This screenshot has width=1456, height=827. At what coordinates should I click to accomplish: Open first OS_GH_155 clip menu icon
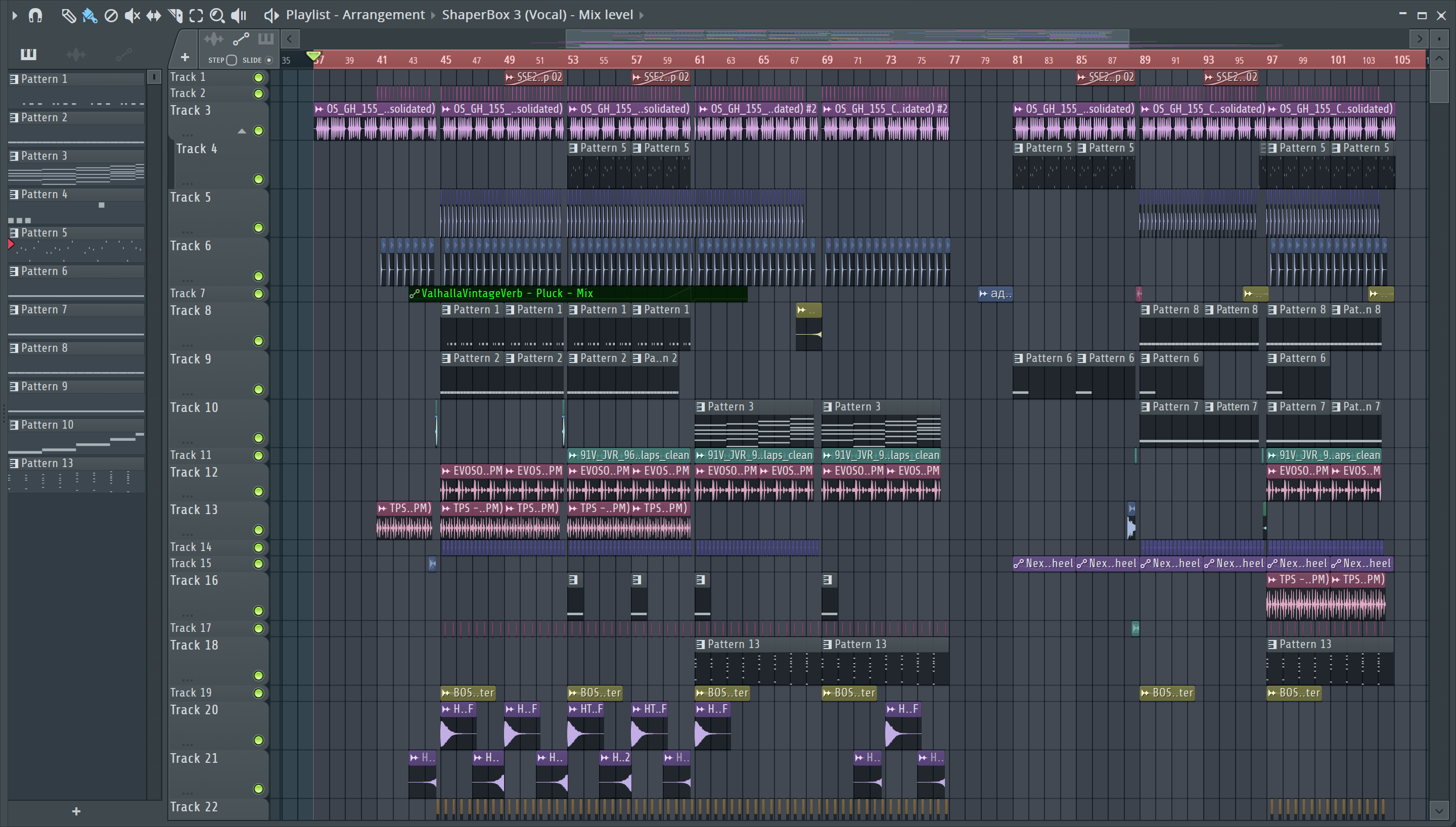coord(319,109)
